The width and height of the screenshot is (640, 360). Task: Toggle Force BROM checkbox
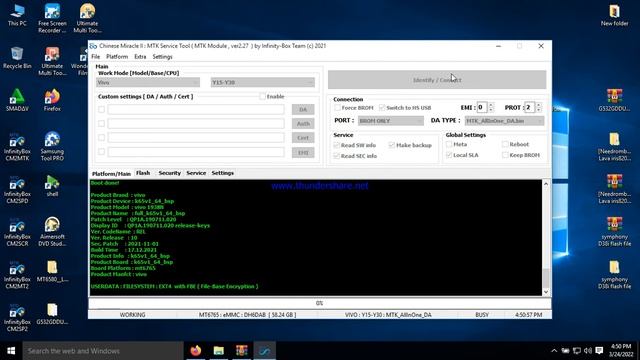point(337,108)
